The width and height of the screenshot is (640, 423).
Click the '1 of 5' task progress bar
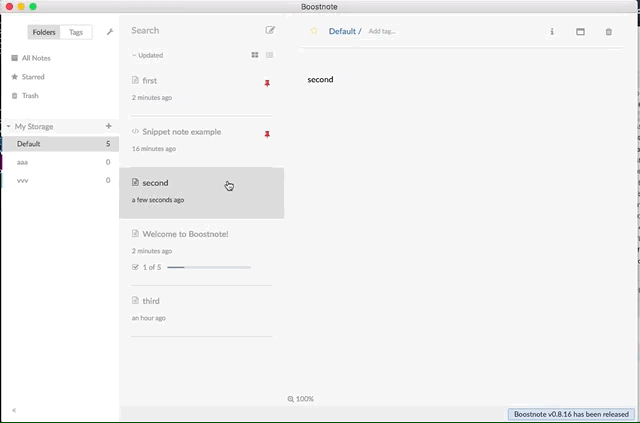coord(209,267)
